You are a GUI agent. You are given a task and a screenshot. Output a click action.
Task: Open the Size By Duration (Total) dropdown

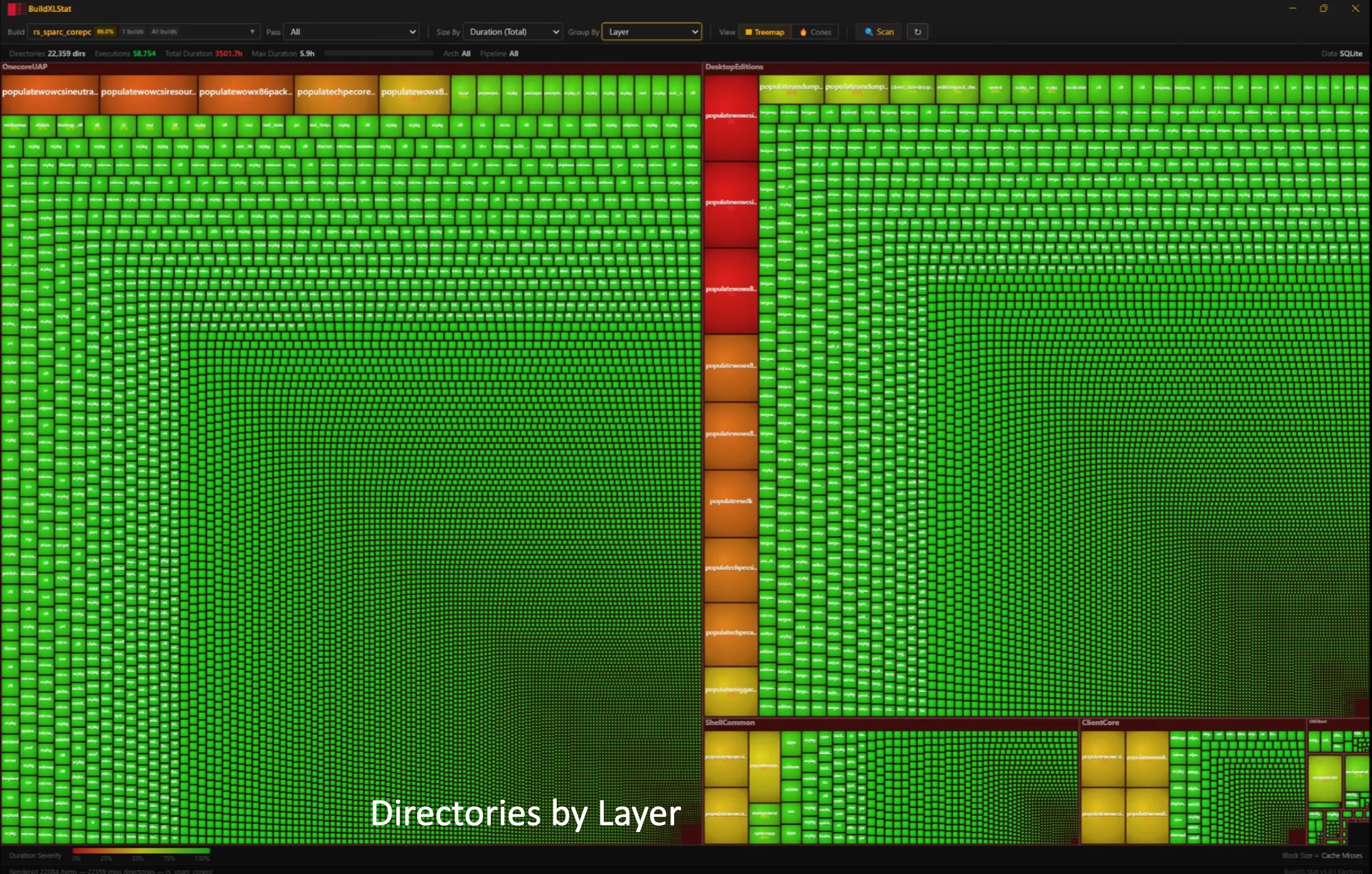point(513,32)
